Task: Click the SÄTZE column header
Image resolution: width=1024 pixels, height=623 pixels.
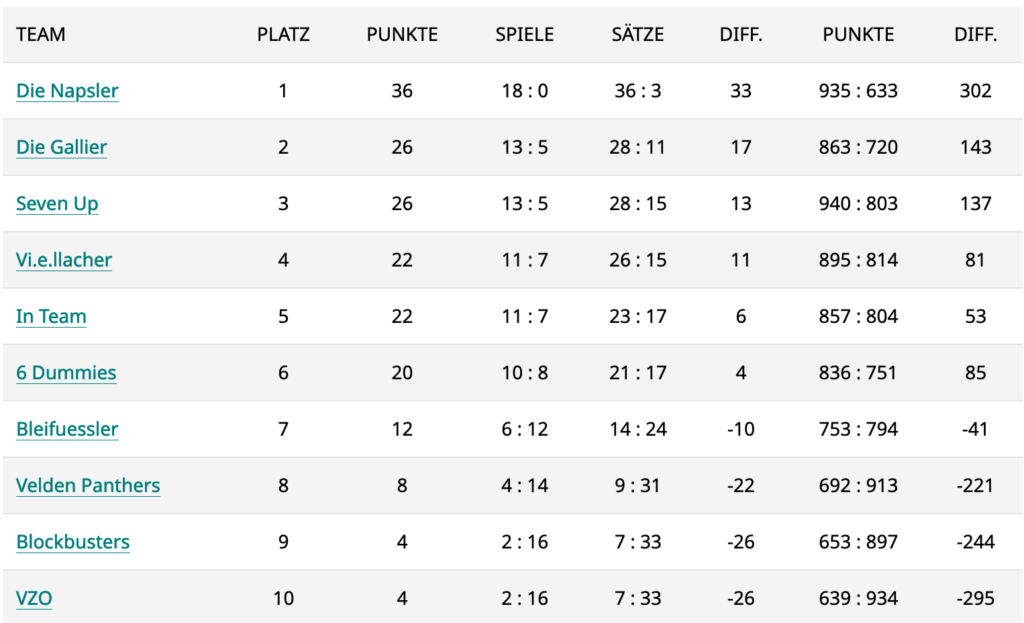Action: [638, 35]
